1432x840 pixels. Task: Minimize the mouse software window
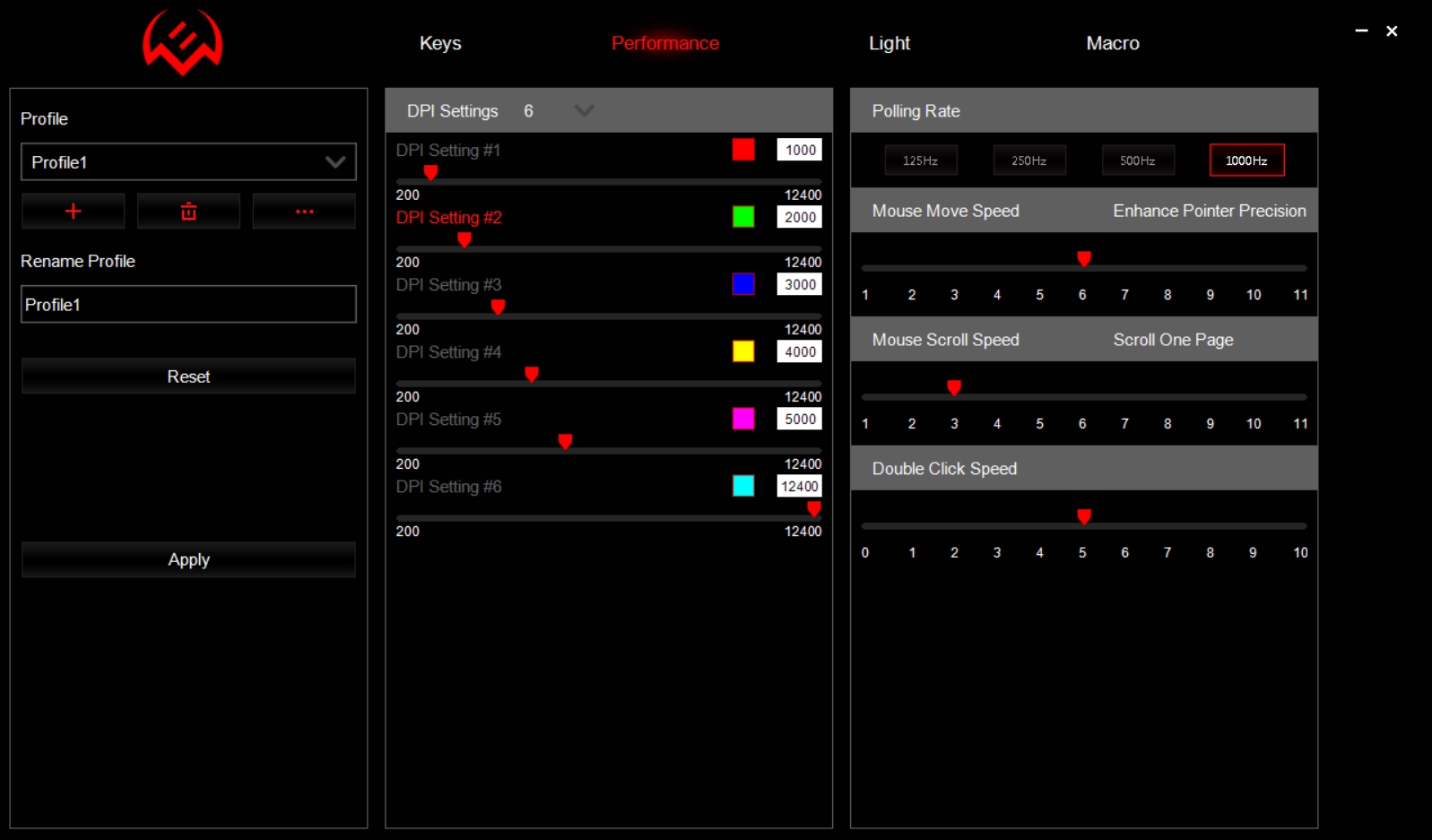pyautogui.click(x=1361, y=30)
